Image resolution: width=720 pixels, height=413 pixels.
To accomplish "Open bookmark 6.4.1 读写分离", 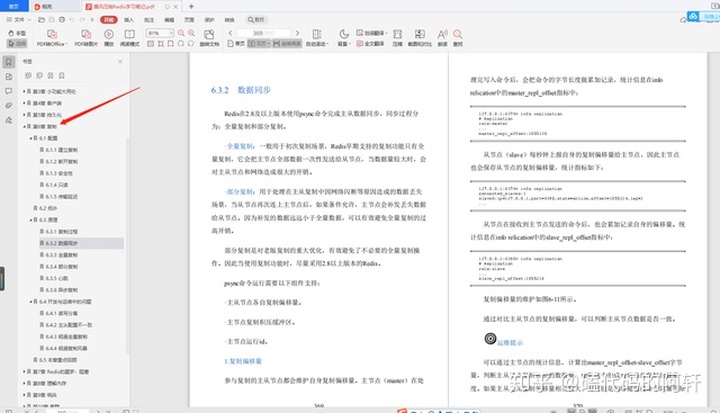I will point(59,313).
